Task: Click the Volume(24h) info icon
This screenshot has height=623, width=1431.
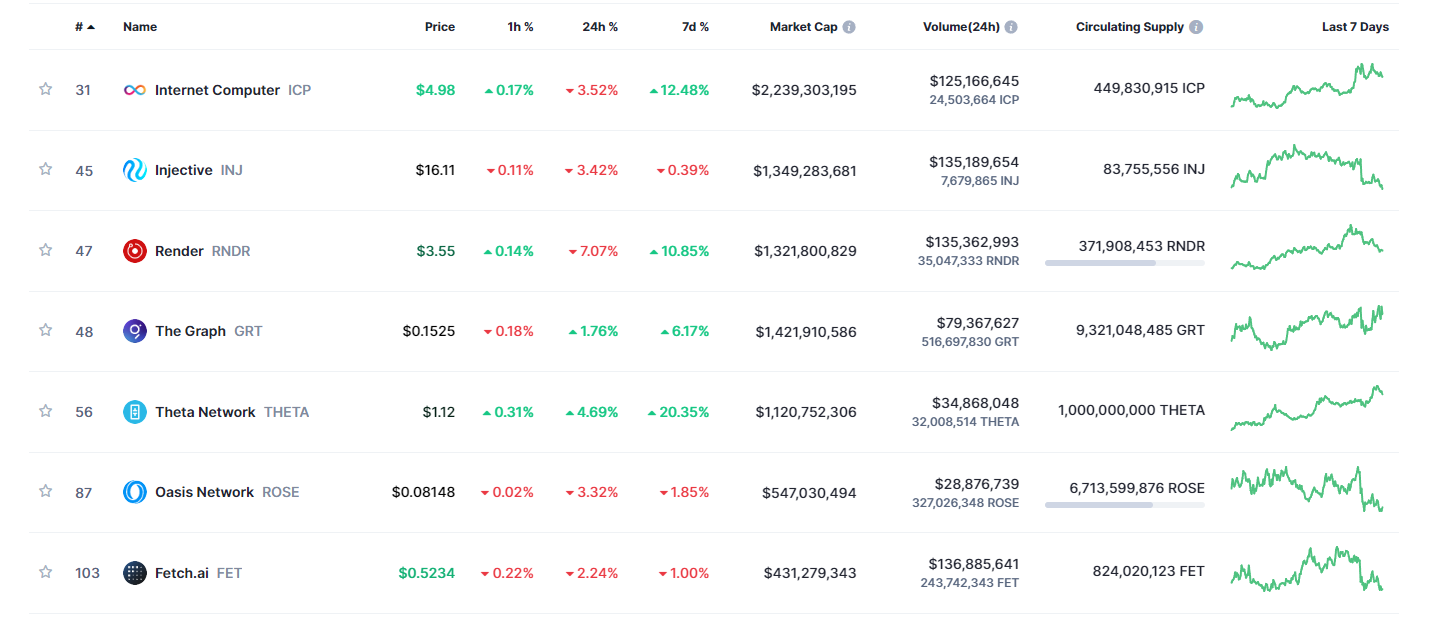Action: pos(1011,27)
